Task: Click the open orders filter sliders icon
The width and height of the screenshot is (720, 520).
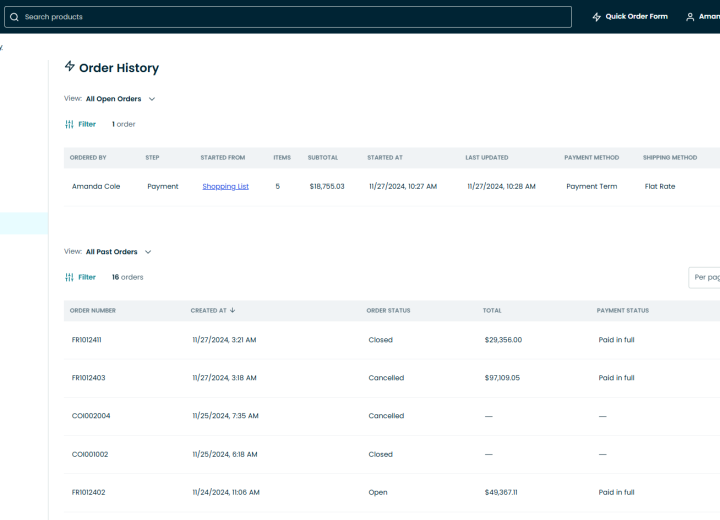Action: coord(69,124)
